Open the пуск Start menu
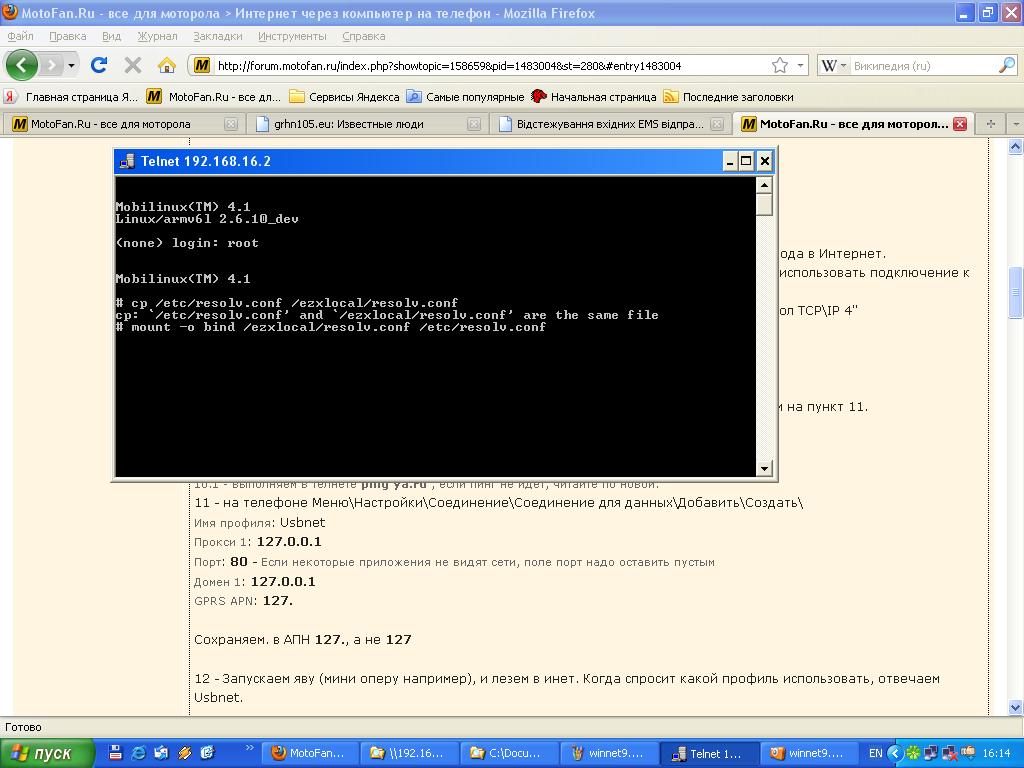1024x768 pixels. pos(46,754)
